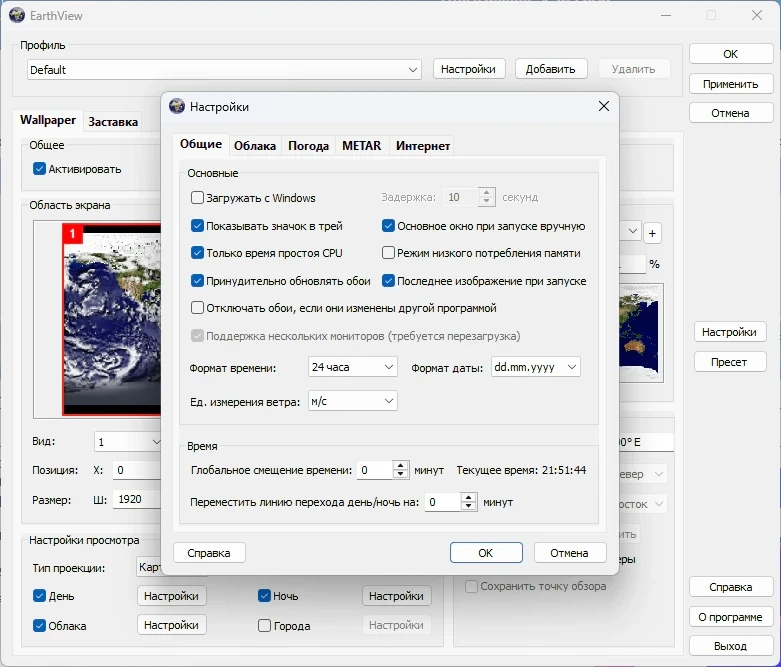Click profile Настройки button next to Default
Screen dimensions: 781x667
tap(469, 69)
